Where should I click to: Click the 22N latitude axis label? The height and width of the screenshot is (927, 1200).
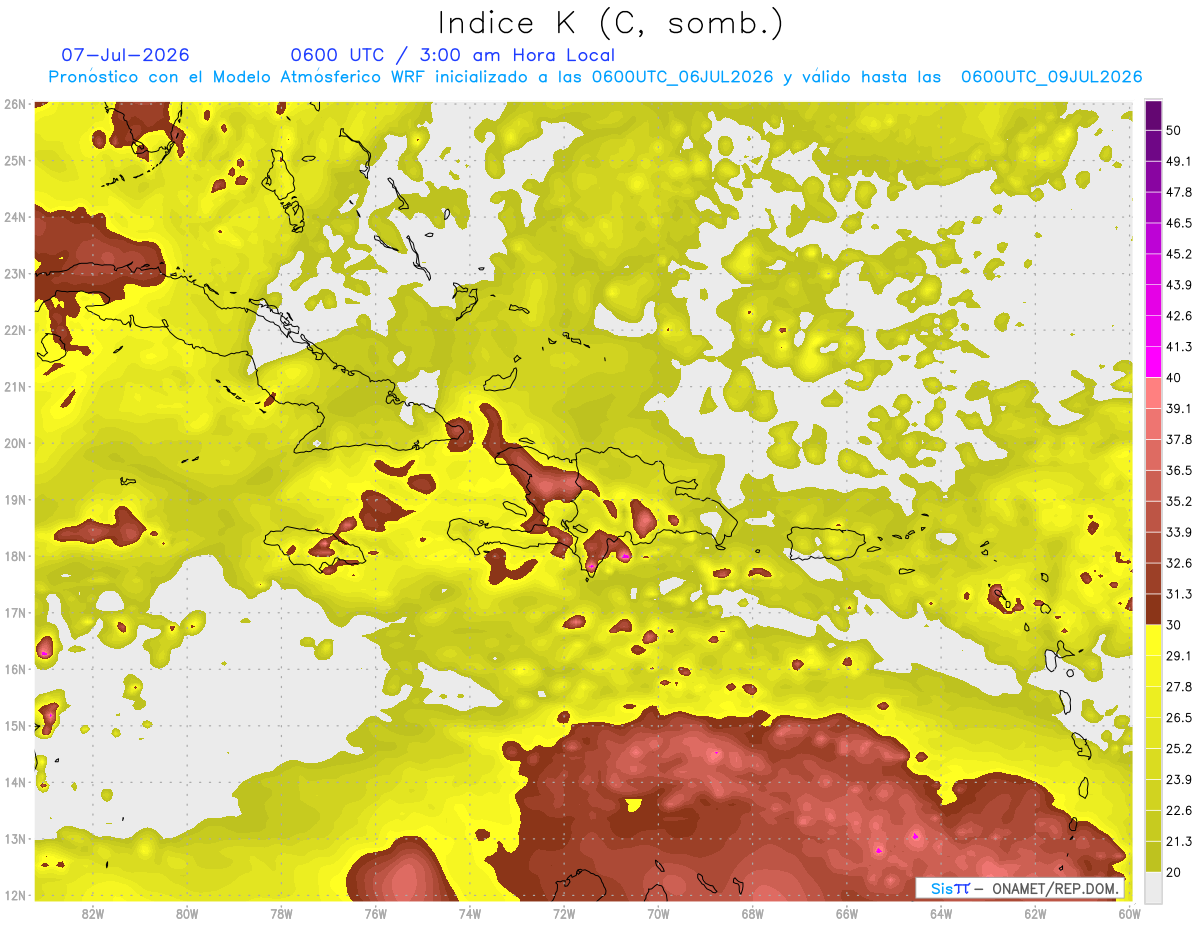click(15, 330)
